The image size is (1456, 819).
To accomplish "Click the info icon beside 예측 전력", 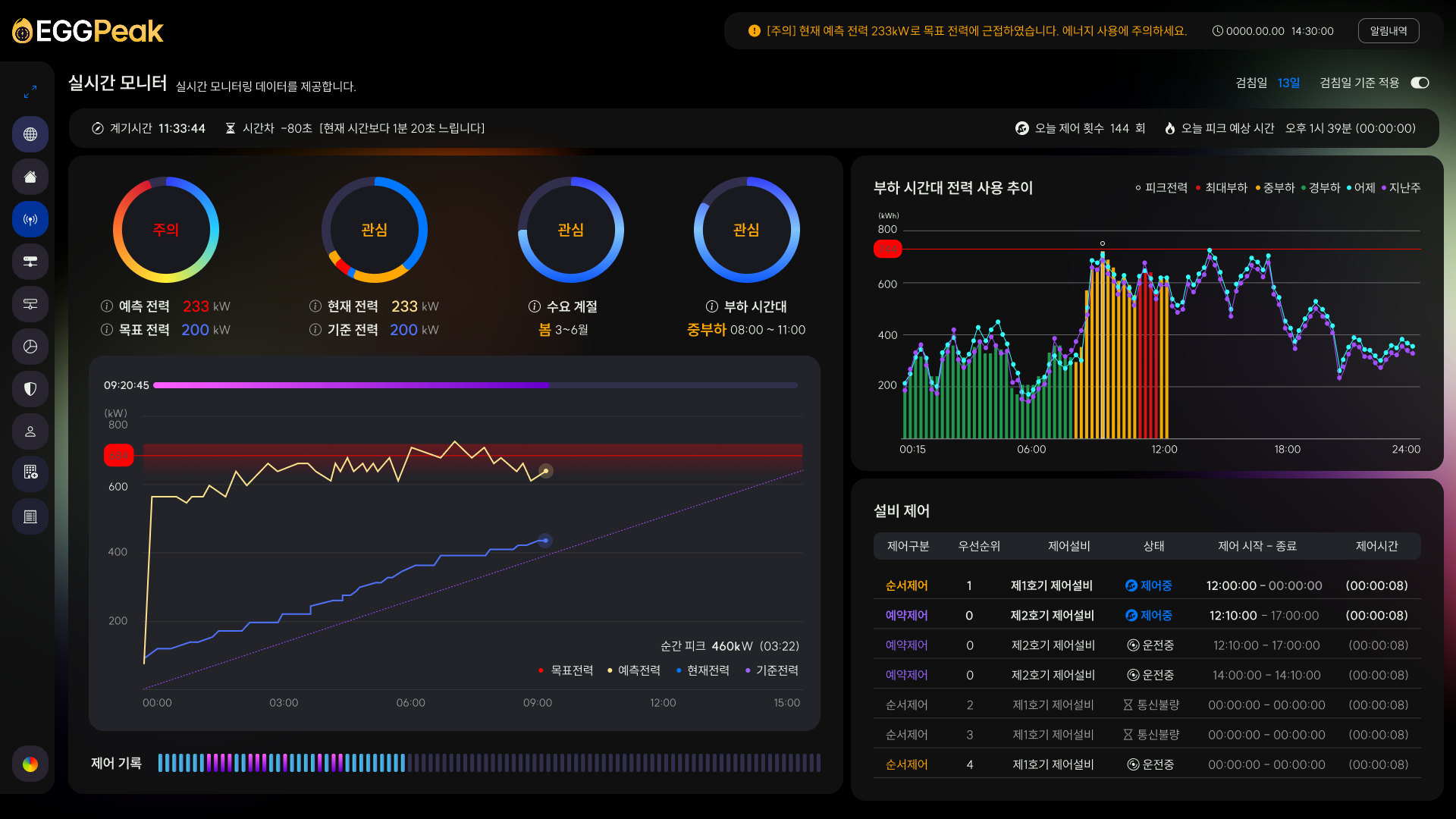I will point(107,306).
